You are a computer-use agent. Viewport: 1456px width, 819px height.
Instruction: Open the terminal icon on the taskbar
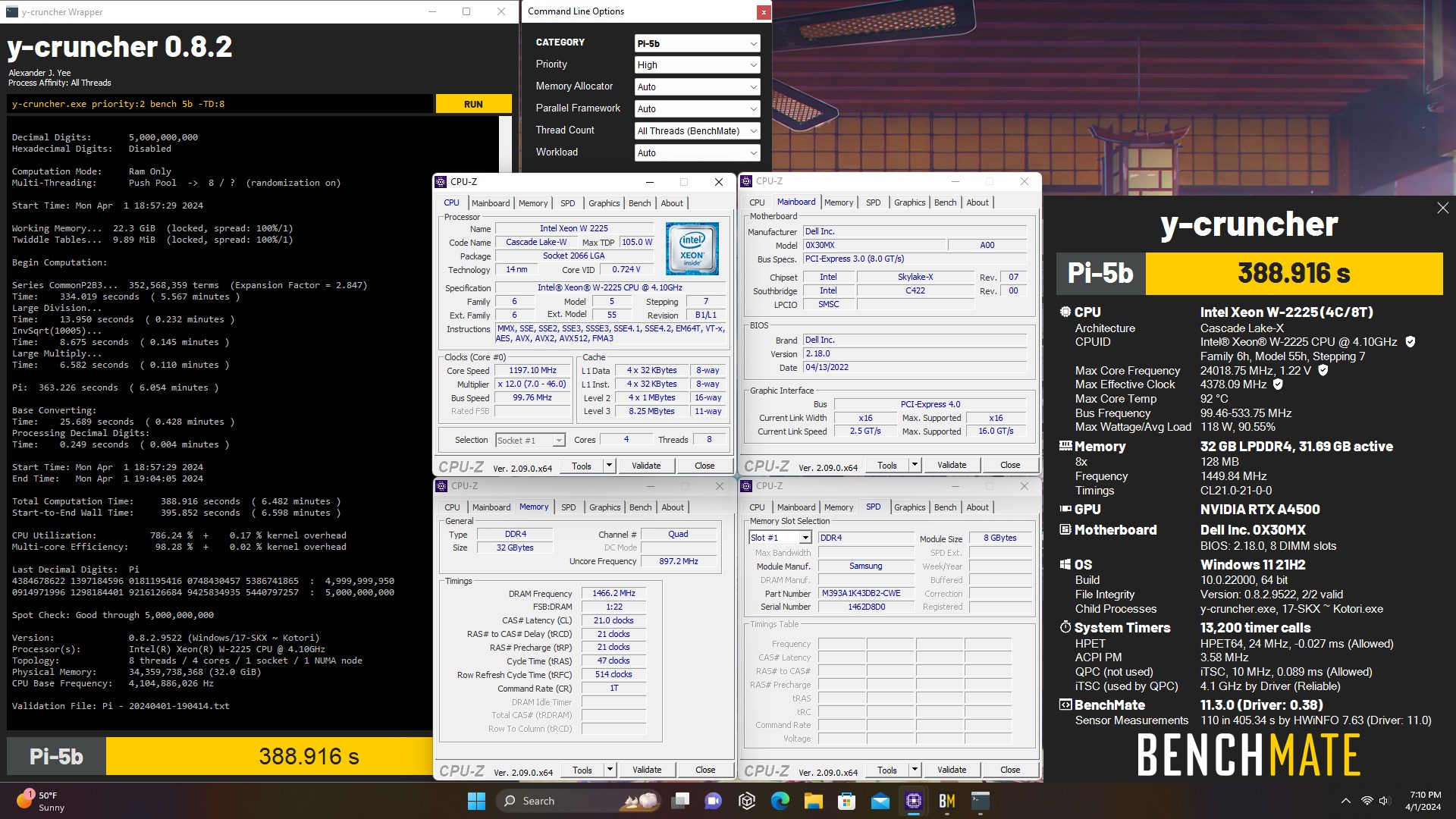coord(981,801)
